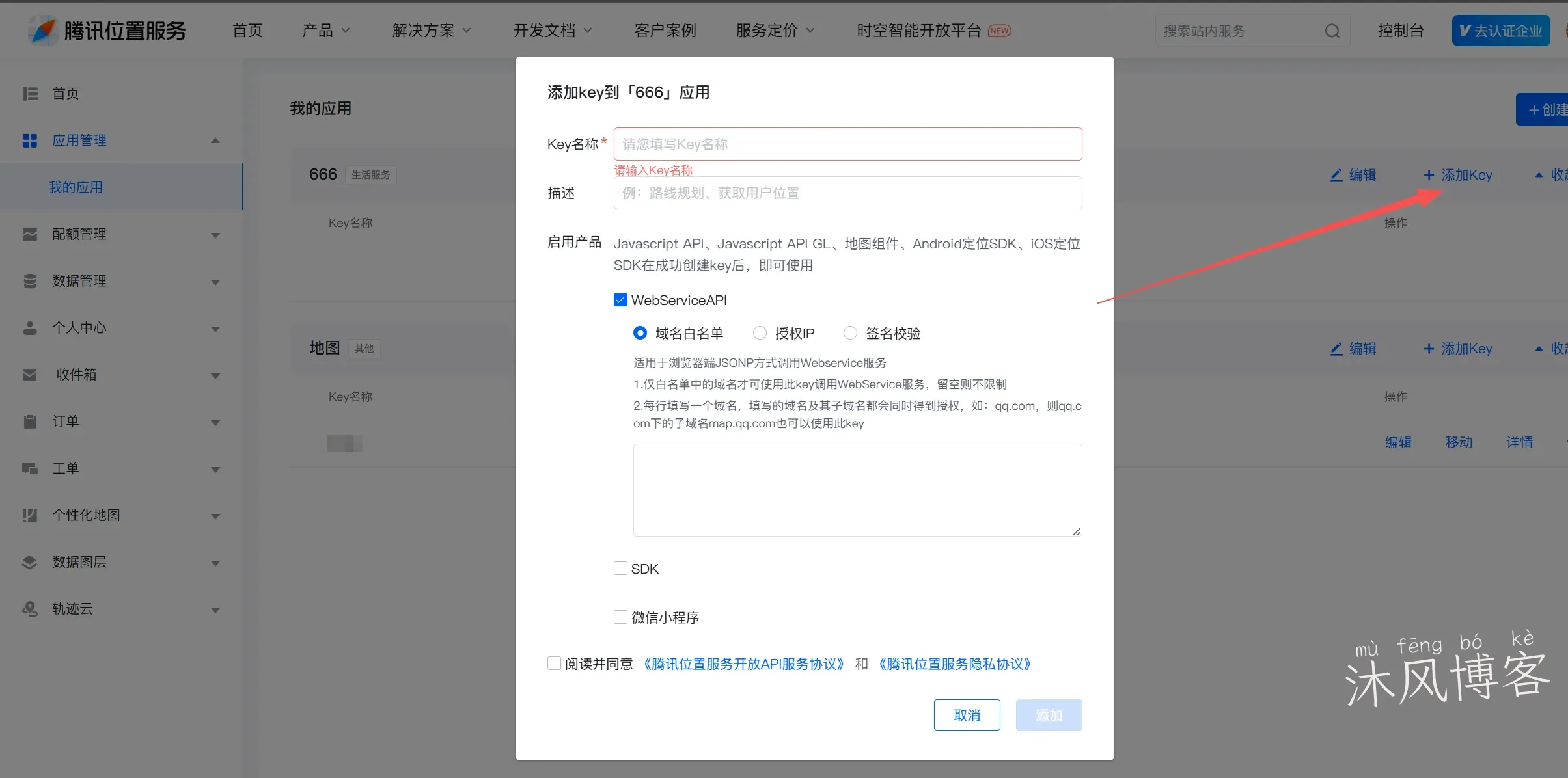Enable the SDK checkbox

620,568
